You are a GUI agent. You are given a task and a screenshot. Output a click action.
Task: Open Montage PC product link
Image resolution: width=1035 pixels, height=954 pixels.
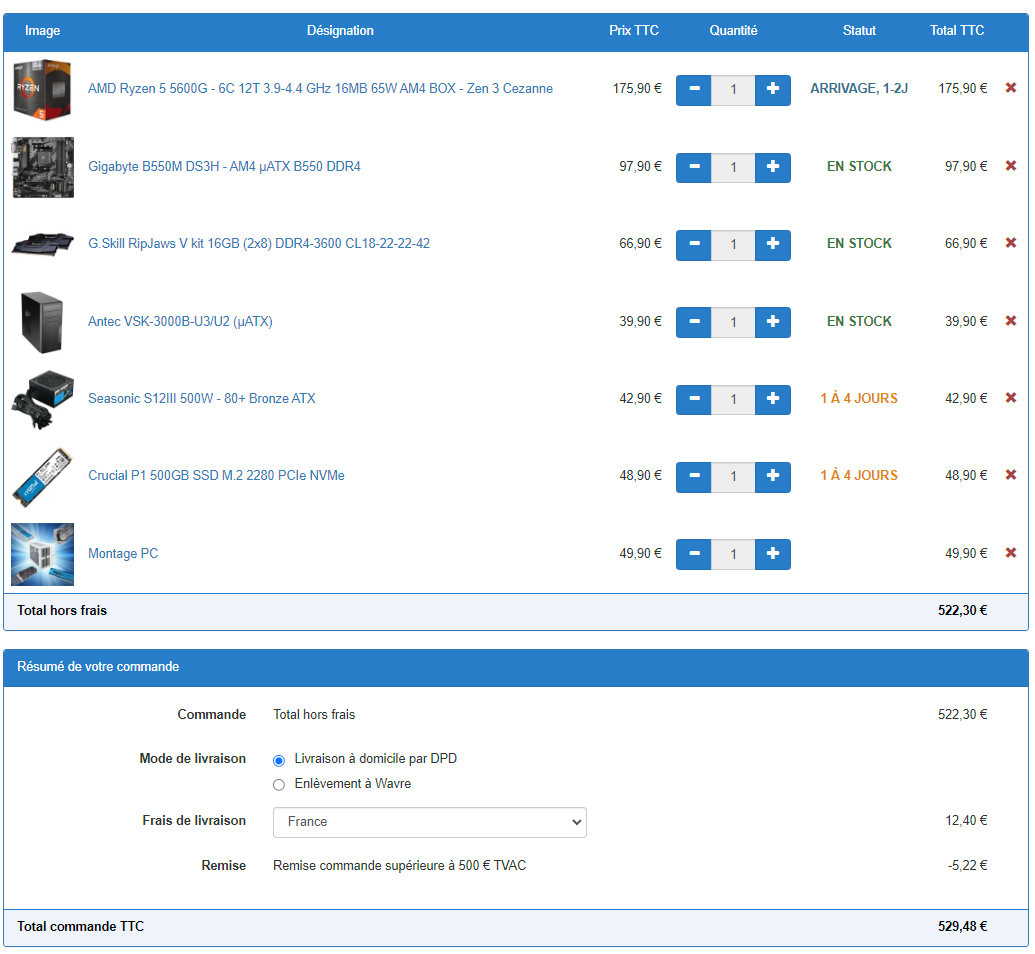123,554
